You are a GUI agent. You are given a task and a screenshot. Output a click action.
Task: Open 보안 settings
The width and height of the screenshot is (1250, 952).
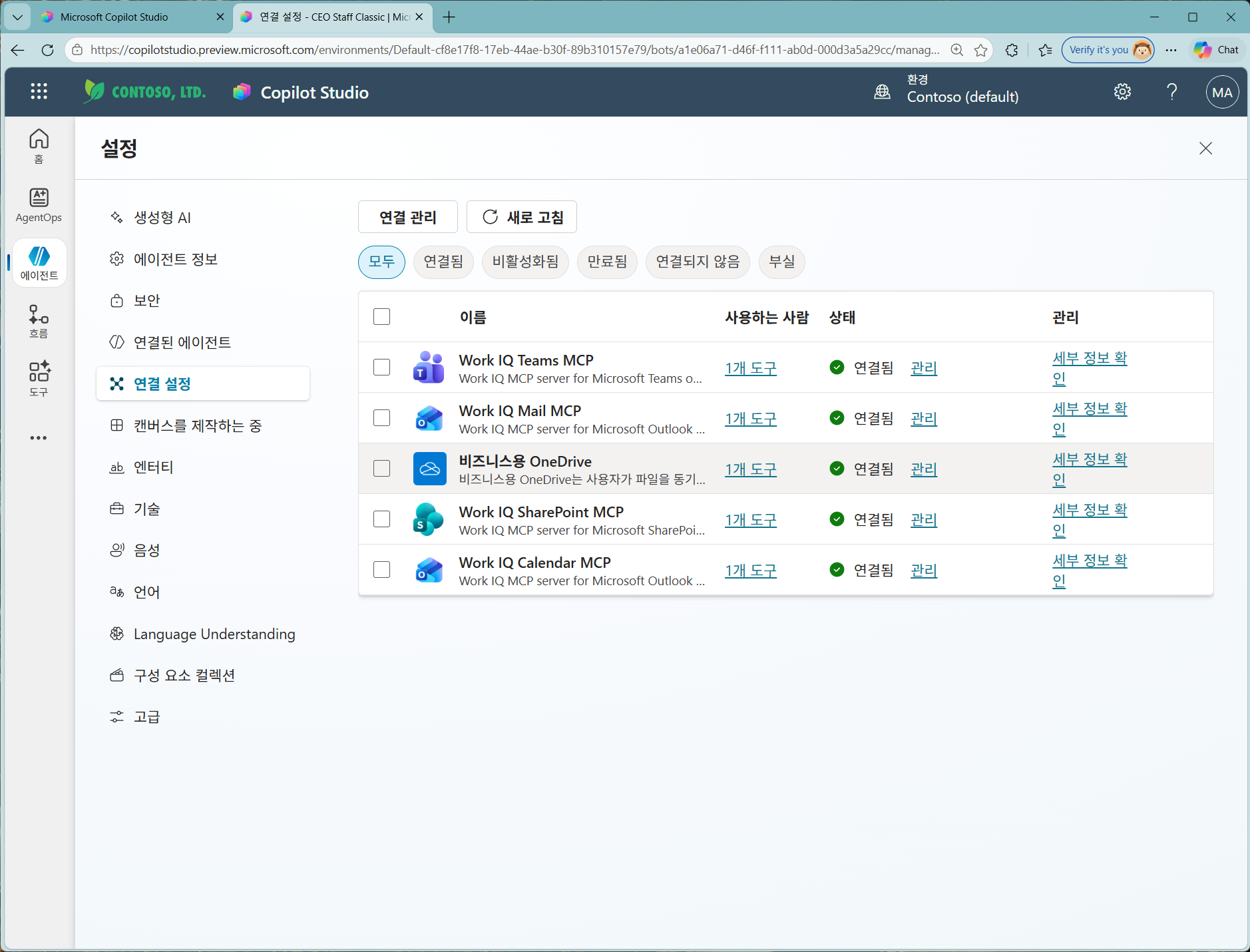[x=203, y=301]
